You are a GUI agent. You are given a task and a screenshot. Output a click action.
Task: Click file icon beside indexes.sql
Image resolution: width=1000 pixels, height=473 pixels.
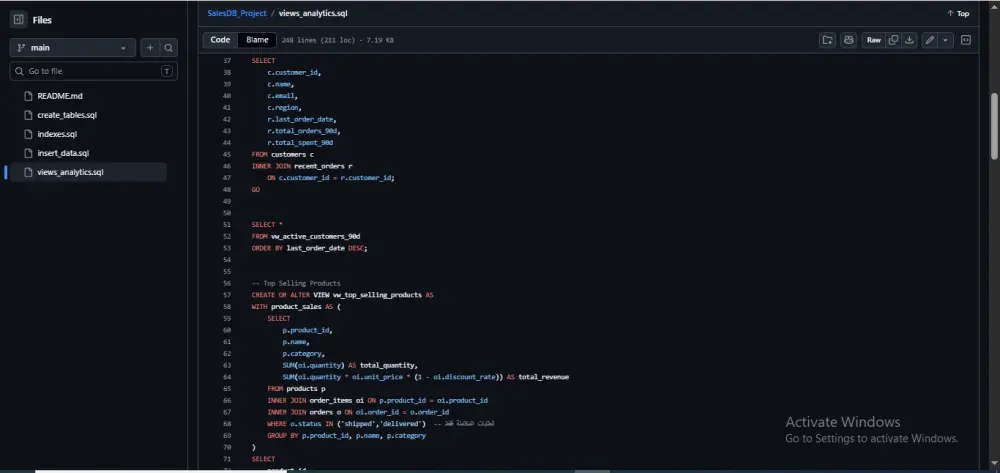(27, 134)
